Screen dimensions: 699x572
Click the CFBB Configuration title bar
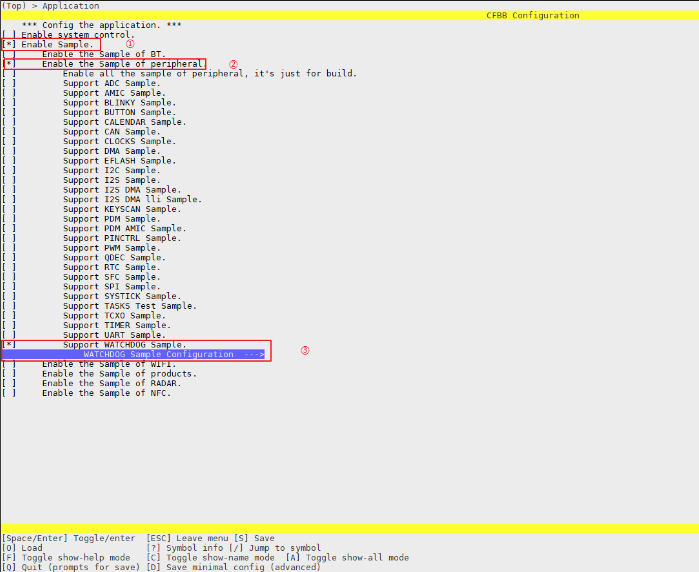[532, 16]
